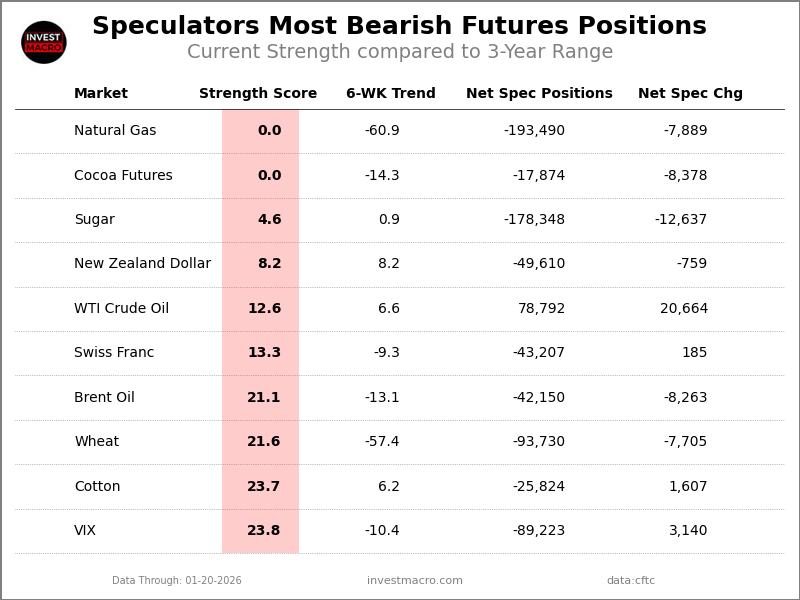This screenshot has width=800, height=600.
Task: Select the Market column header
Action: coord(101,94)
